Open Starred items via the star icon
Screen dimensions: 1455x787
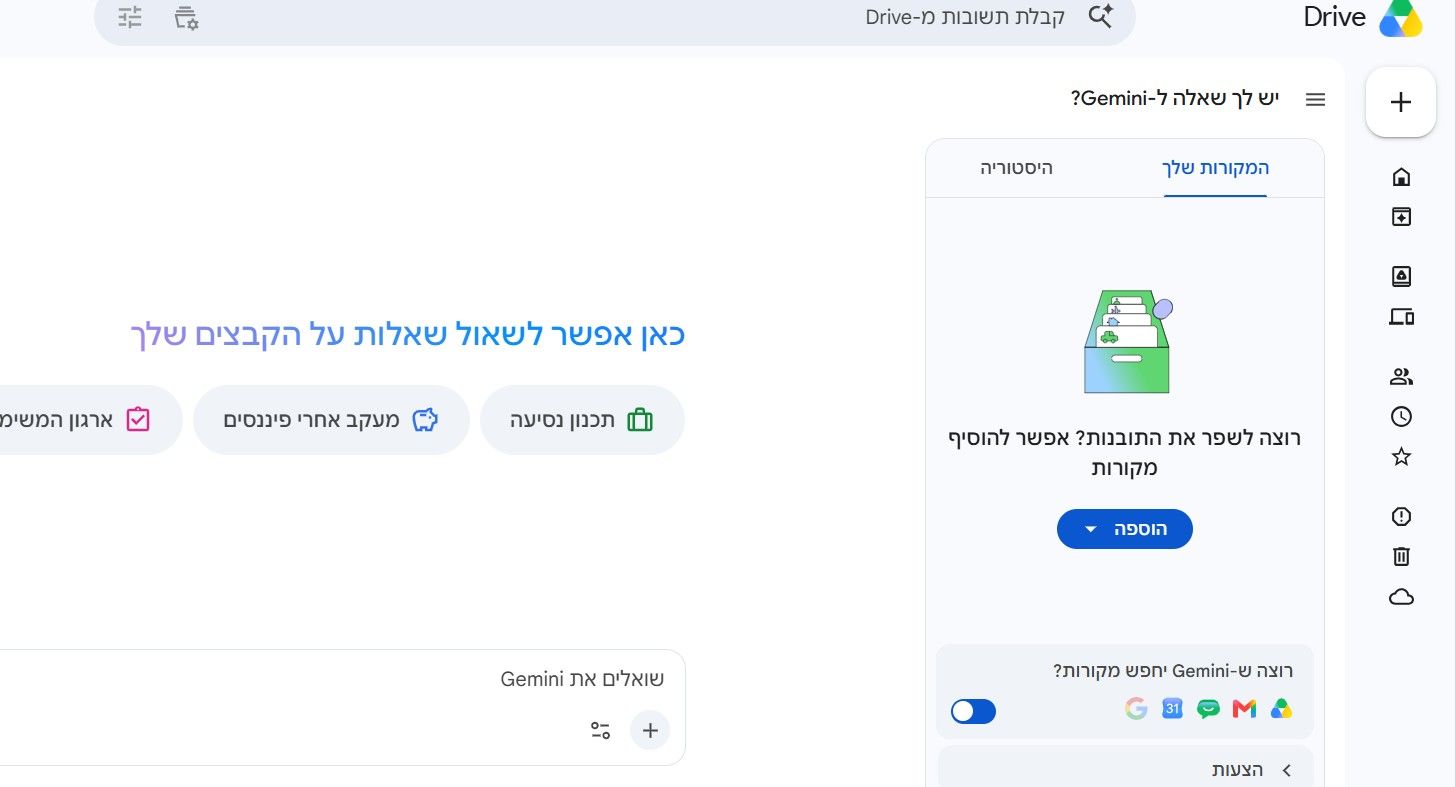click(1401, 457)
